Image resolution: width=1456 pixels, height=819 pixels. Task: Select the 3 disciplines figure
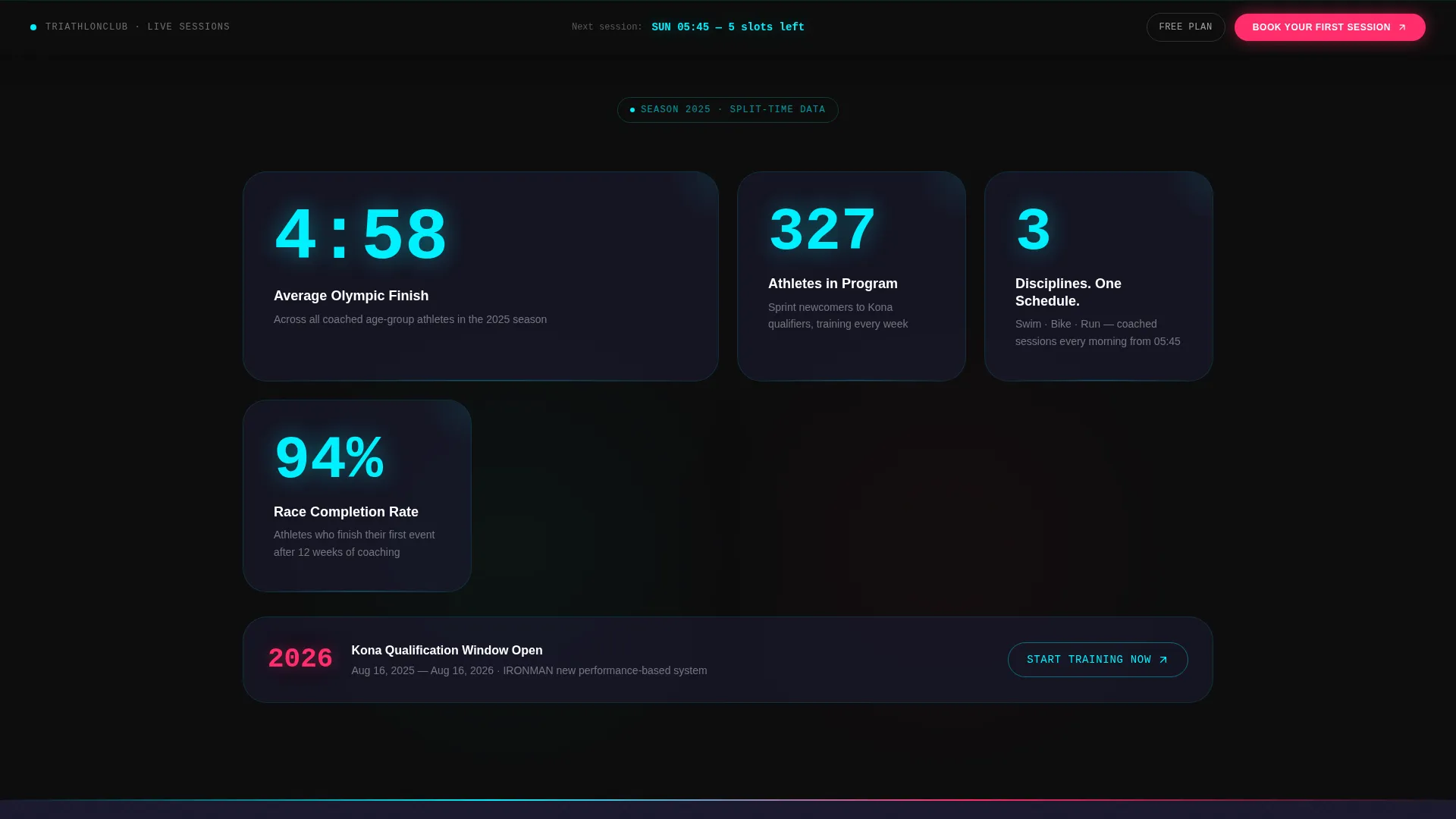click(1033, 230)
